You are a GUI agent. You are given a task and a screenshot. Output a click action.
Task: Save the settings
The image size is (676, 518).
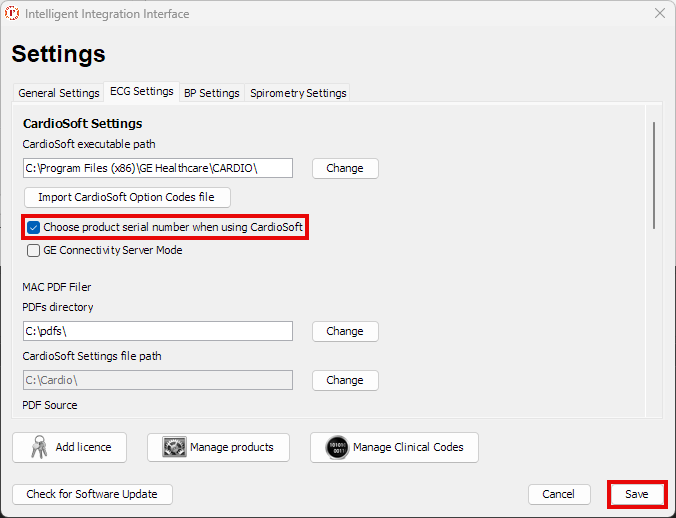click(637, 494)
